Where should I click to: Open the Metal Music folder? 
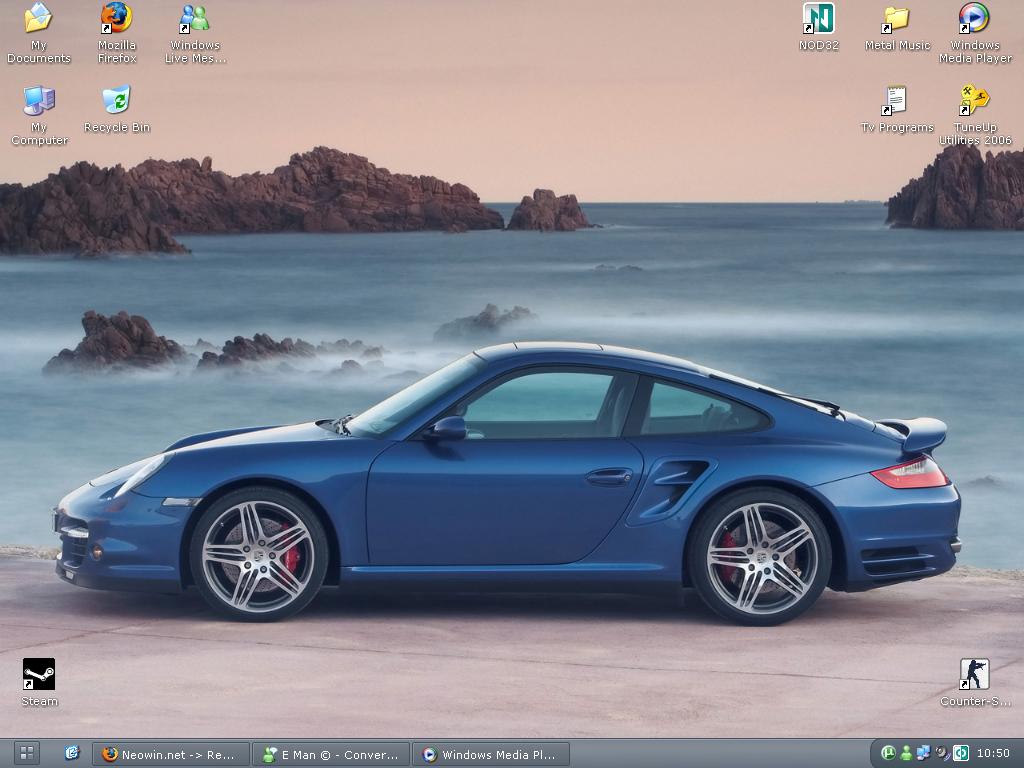tap(896, 19)
